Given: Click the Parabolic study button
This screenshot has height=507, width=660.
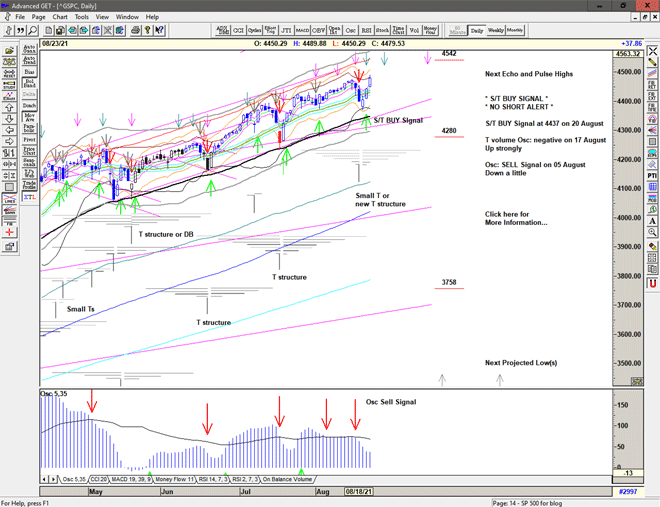Looking at the screenshot, I should tap(28, 127).
